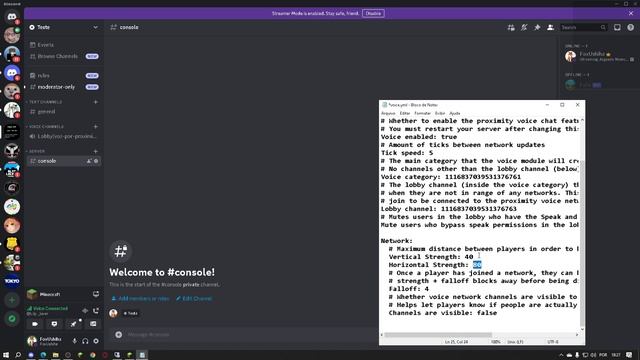Open Windows Start menu
The height and width of the screenshot is (360, 640).
click(6, 355)
